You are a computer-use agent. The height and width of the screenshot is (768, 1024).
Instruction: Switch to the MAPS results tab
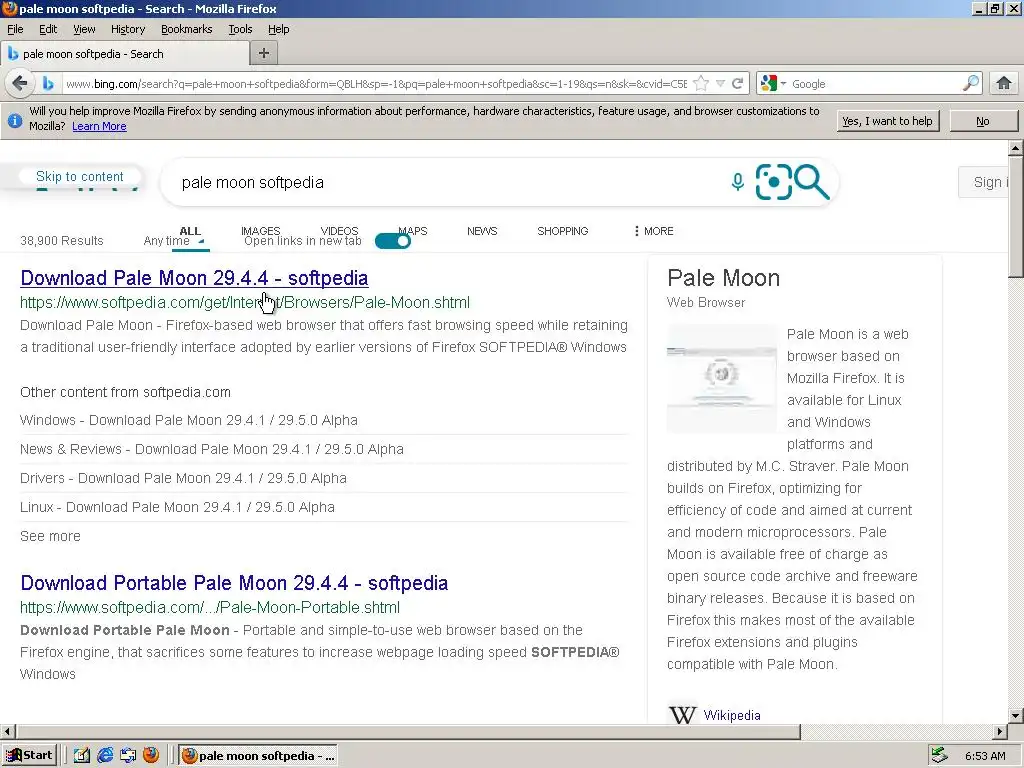pos(413,231)
